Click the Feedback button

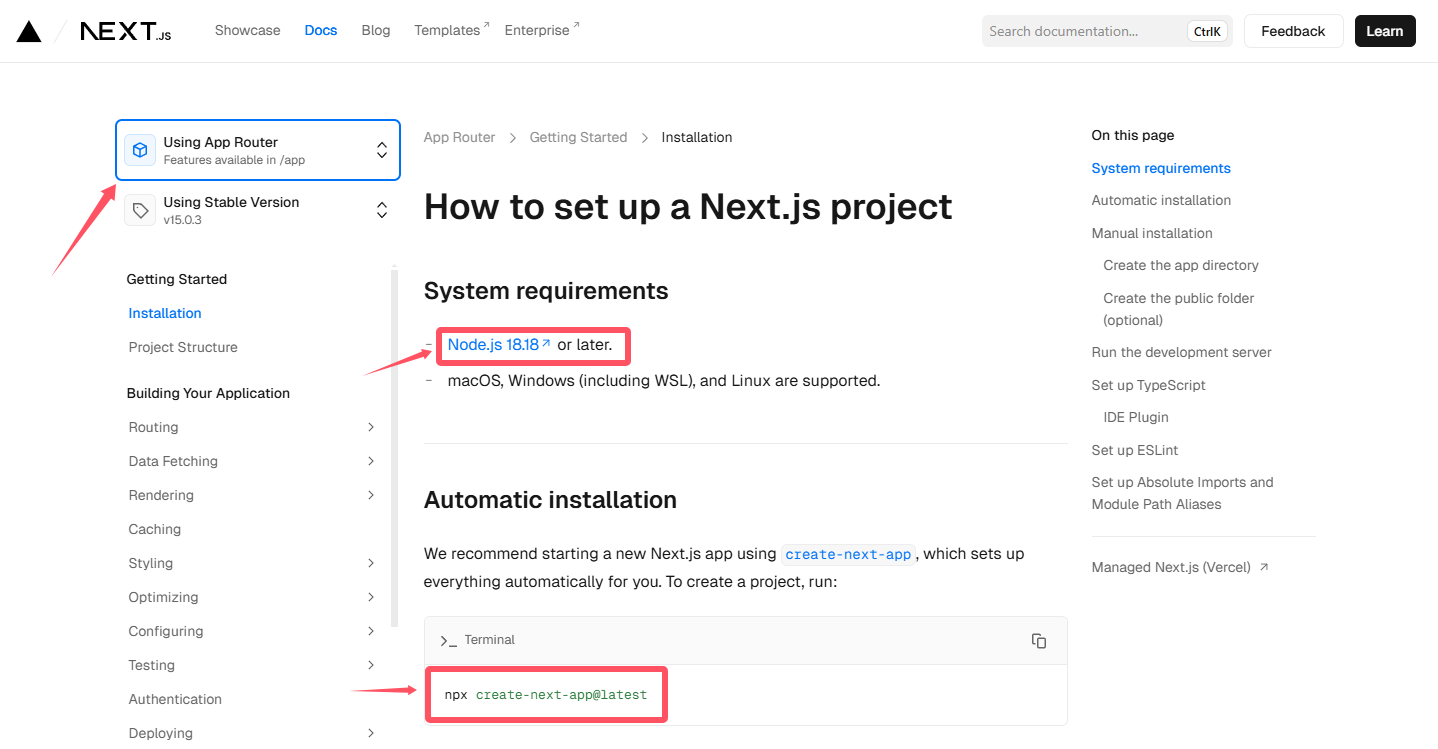tap(1293, 31)
